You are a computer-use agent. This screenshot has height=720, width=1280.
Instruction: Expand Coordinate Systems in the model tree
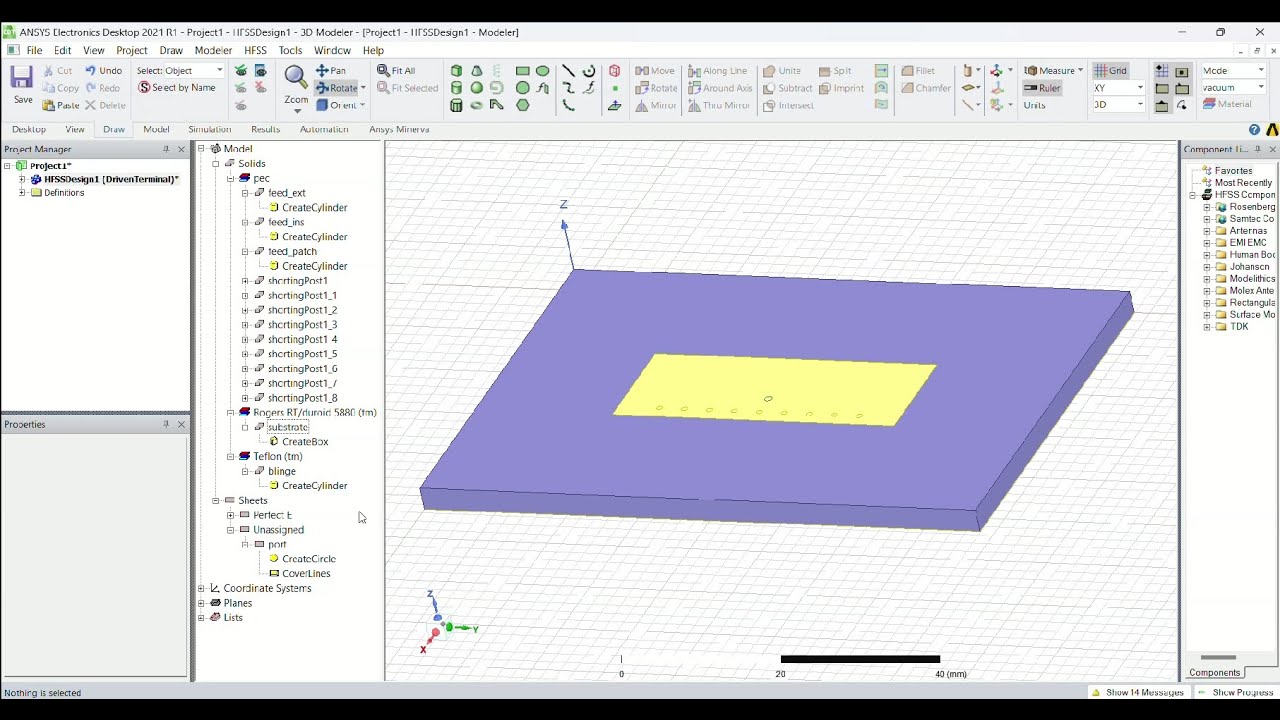[202, 588]
